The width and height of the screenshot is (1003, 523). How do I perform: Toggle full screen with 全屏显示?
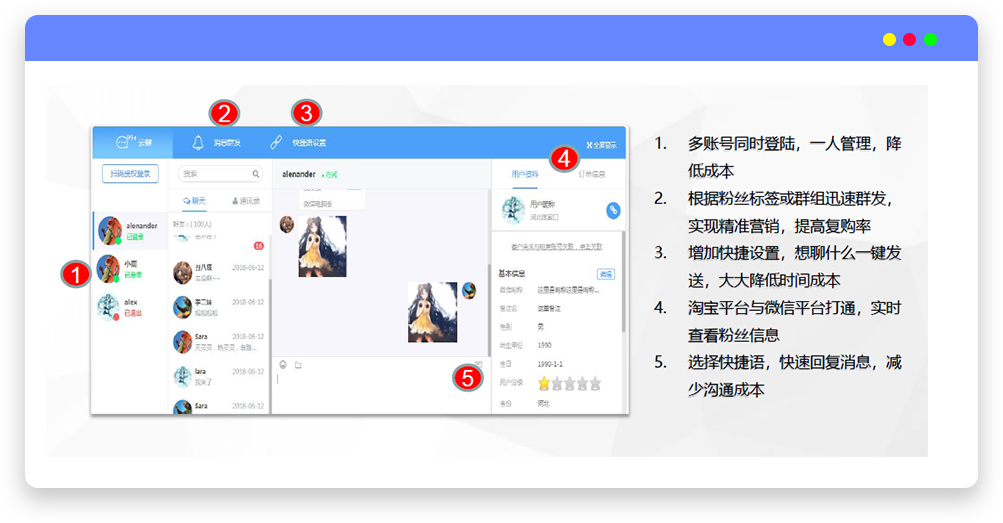(601, 144)
